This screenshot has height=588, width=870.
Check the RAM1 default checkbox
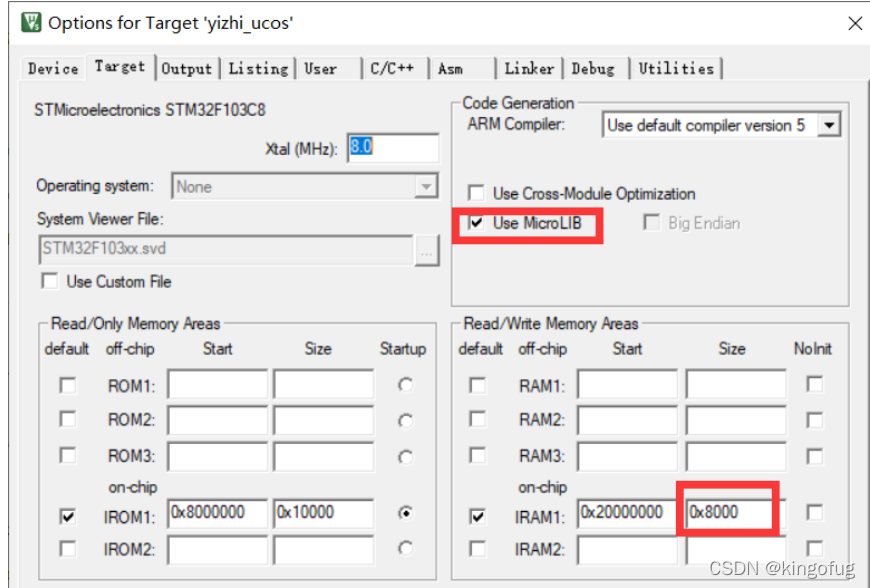pos(477,386)
